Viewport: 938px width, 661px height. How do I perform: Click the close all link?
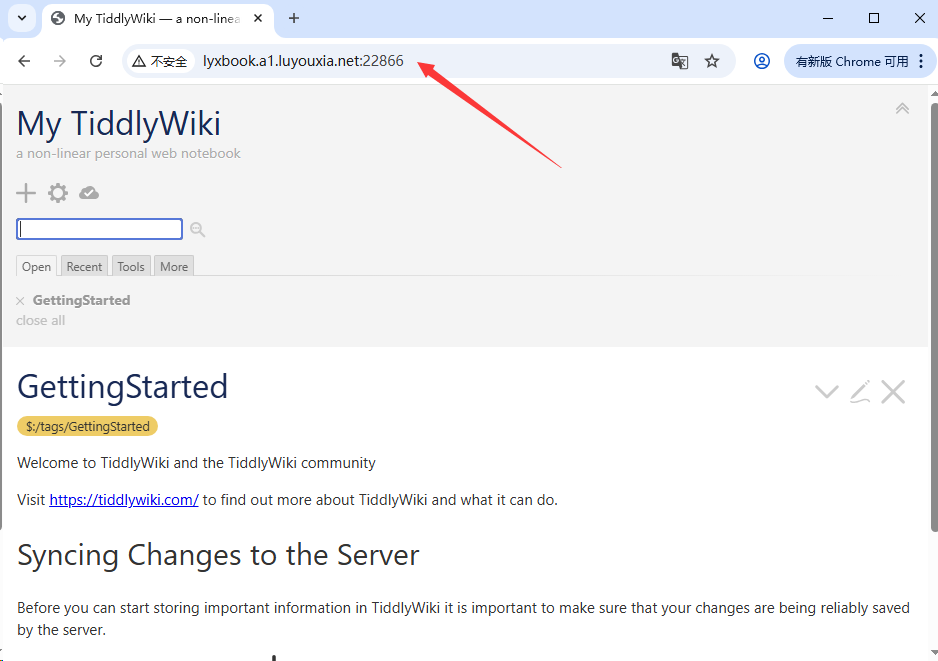tap(41, 321)
